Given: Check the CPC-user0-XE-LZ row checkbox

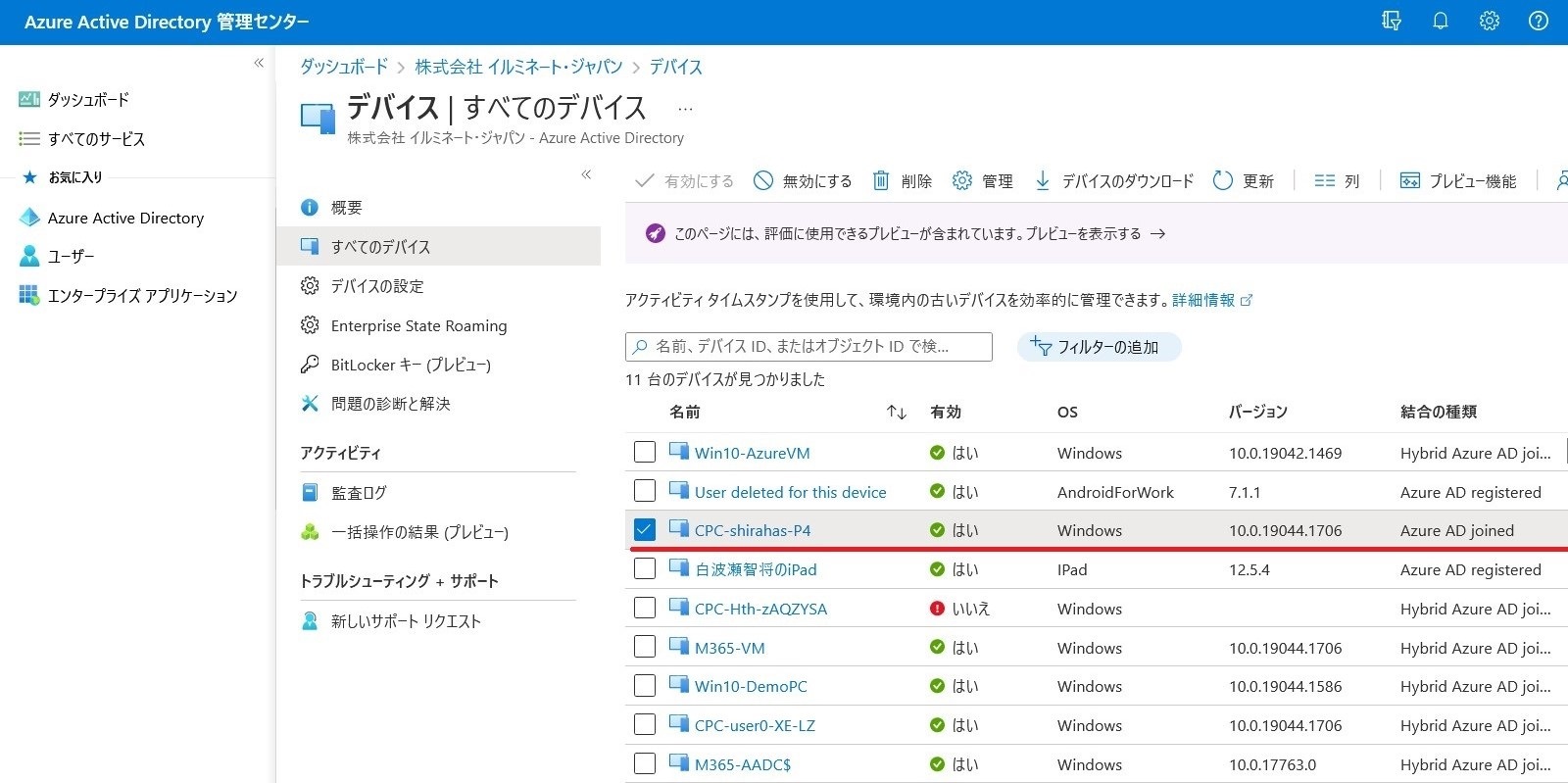Looking at the screenshot, I should (x=644, y=724).
